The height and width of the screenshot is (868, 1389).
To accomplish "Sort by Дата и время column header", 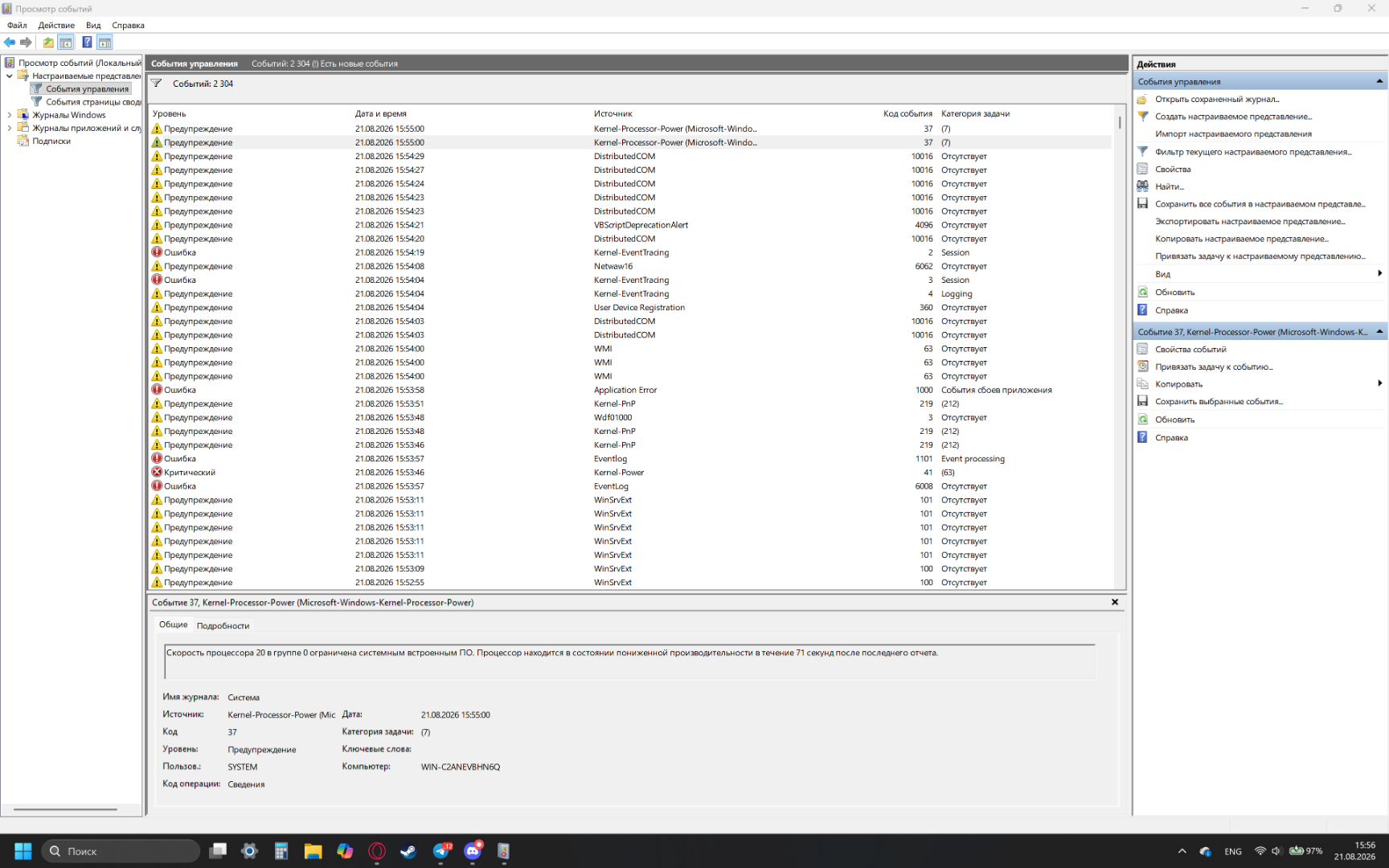I will click(472, 113).
